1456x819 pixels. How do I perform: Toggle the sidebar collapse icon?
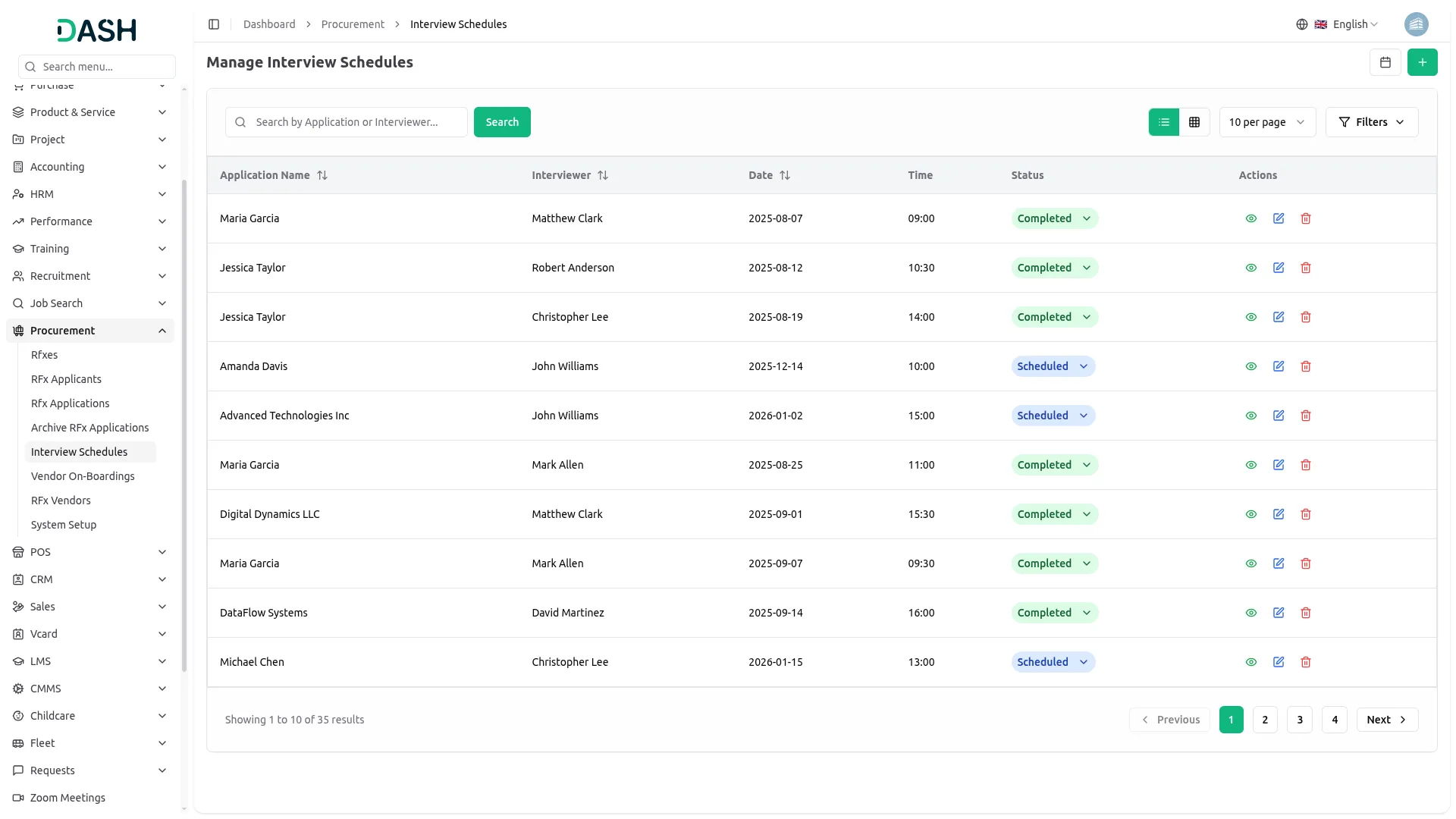tap(214, 24)
